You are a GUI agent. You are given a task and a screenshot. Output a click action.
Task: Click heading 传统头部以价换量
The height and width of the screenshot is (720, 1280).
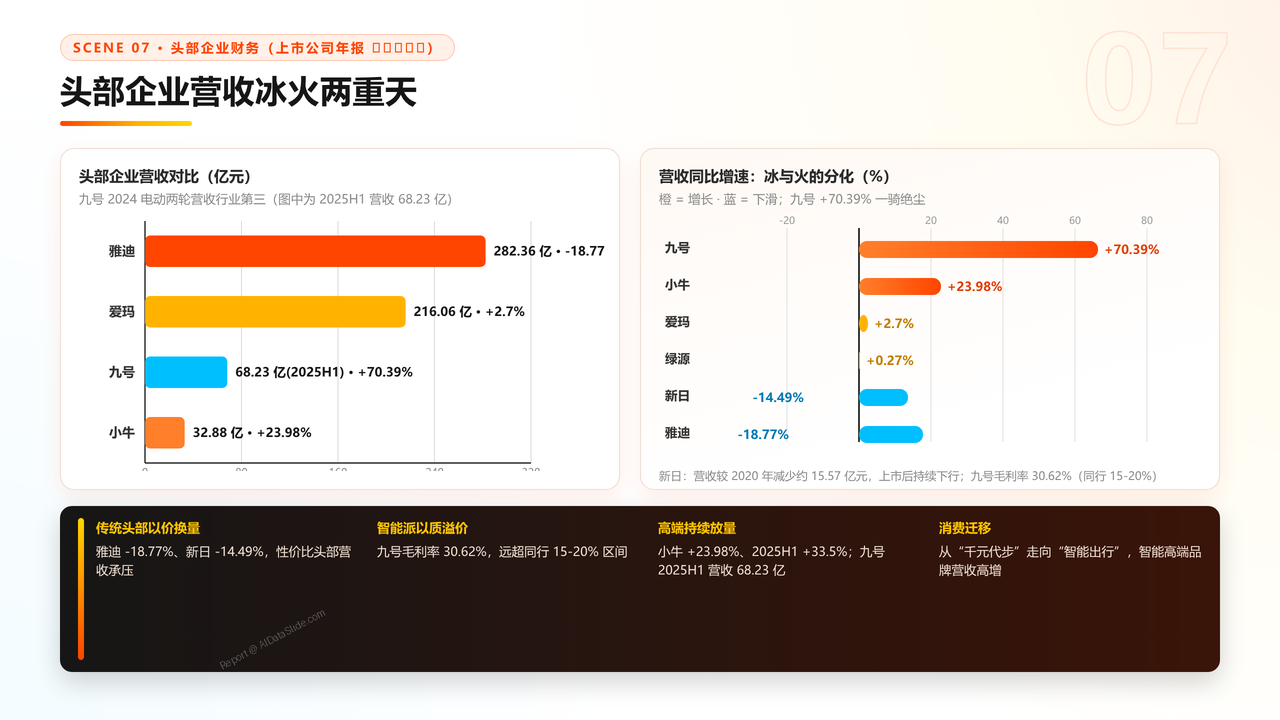point(148,528)
